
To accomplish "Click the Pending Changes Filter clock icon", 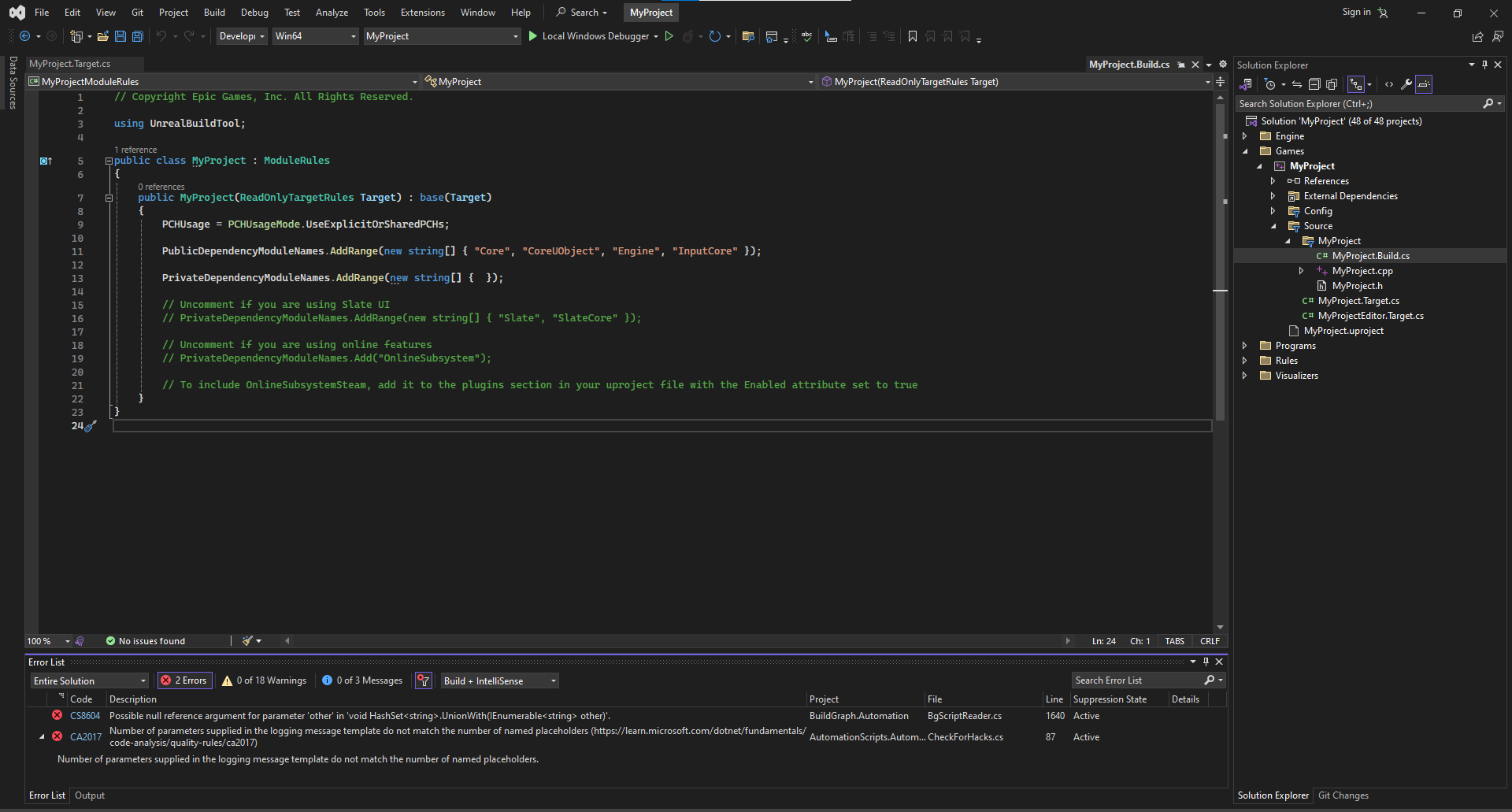I will click(x=1270, y=84).
